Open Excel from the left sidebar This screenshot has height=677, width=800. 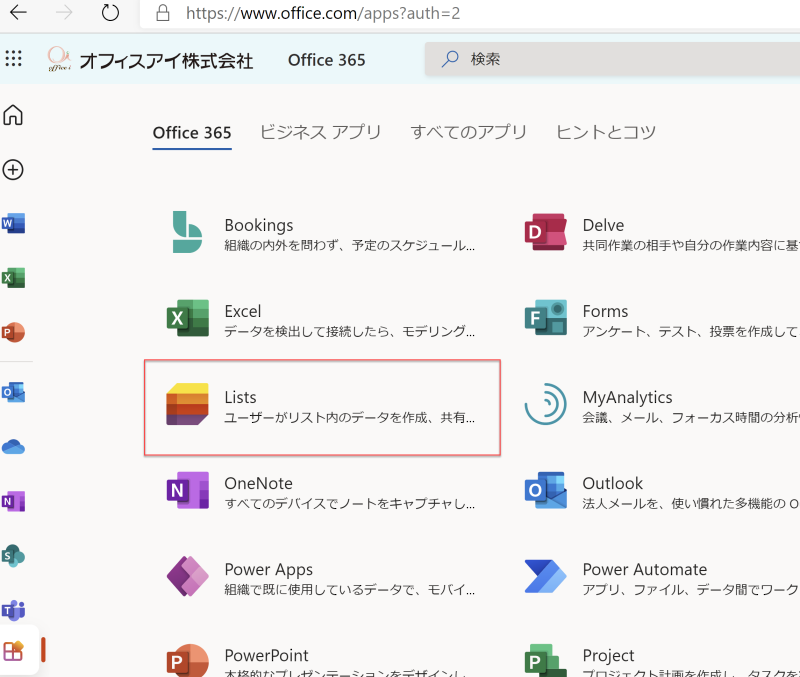coord(13,278)
